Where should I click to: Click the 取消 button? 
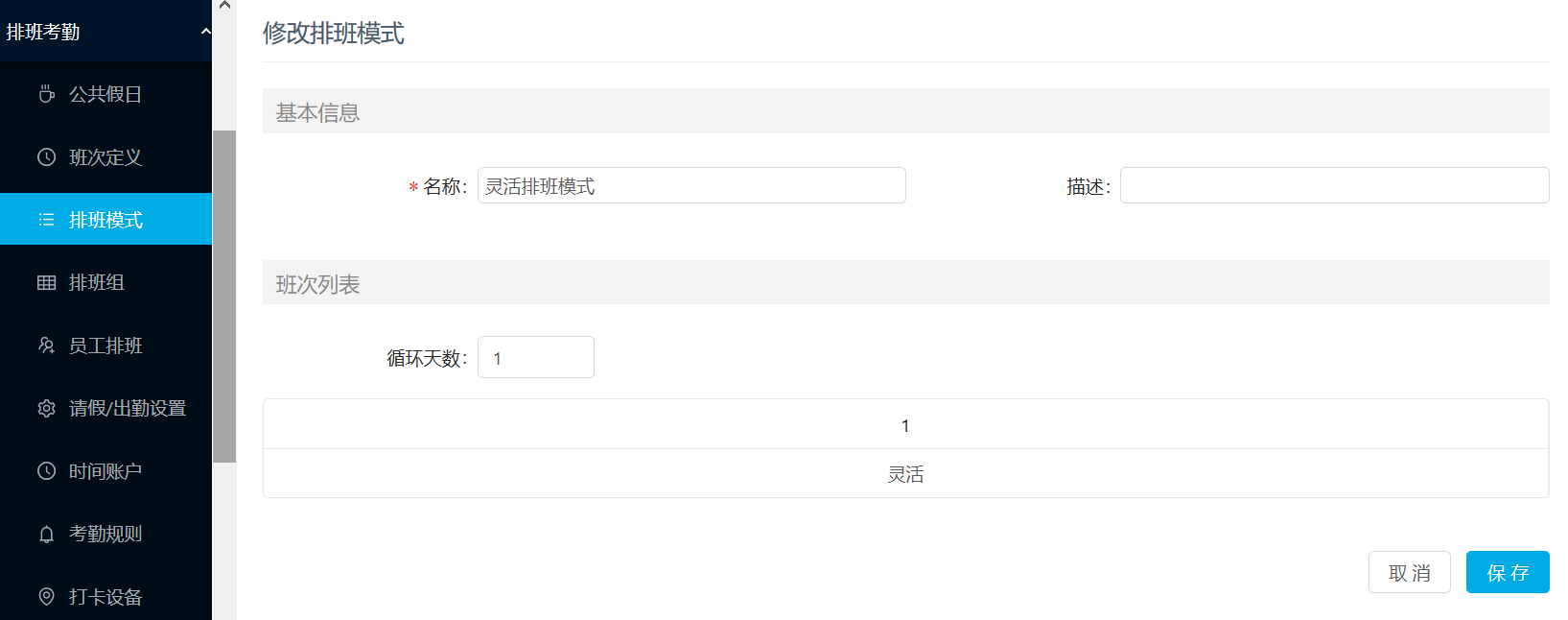(x=1410, y=572)
